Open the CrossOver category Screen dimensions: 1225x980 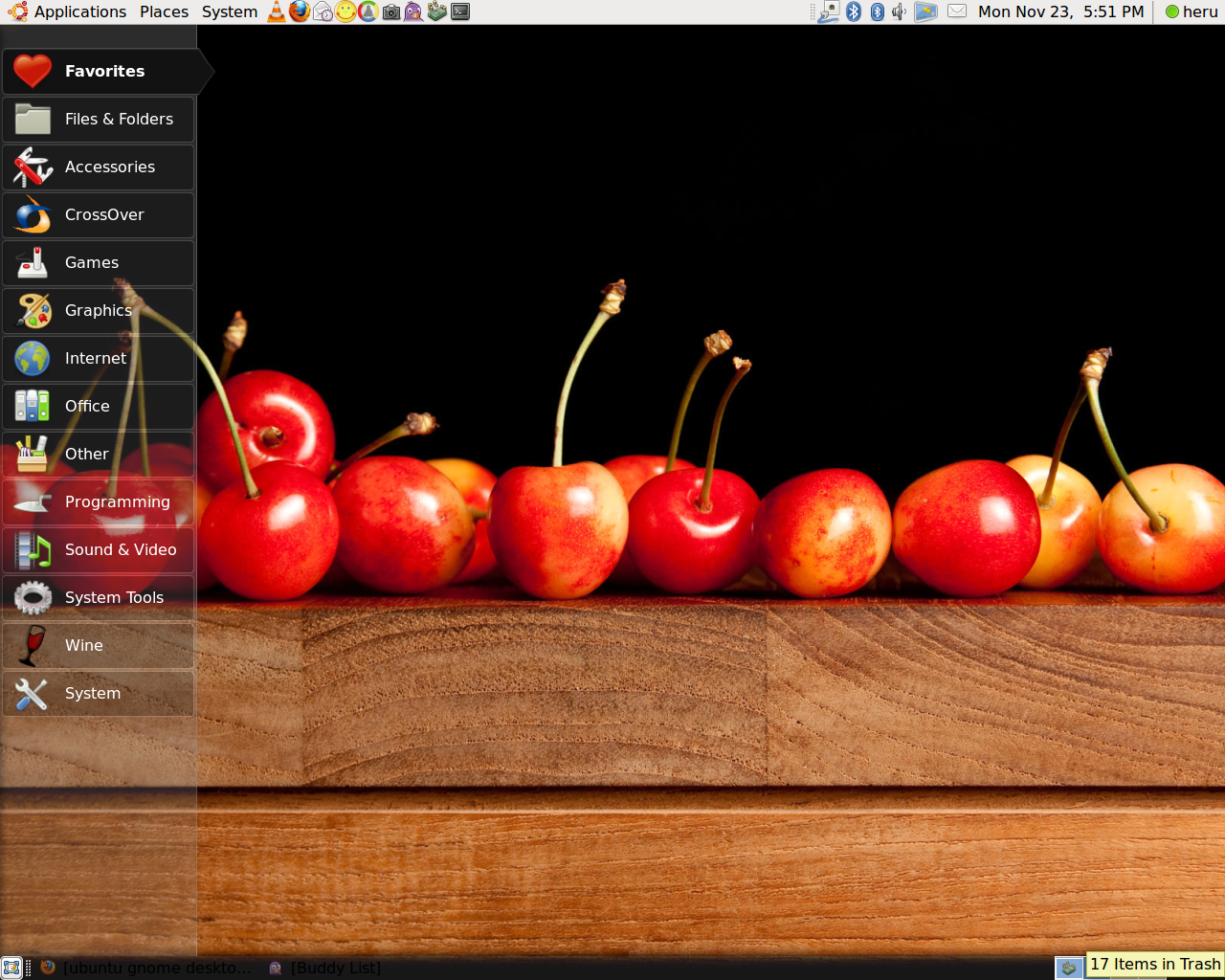(x=99, y=215)
